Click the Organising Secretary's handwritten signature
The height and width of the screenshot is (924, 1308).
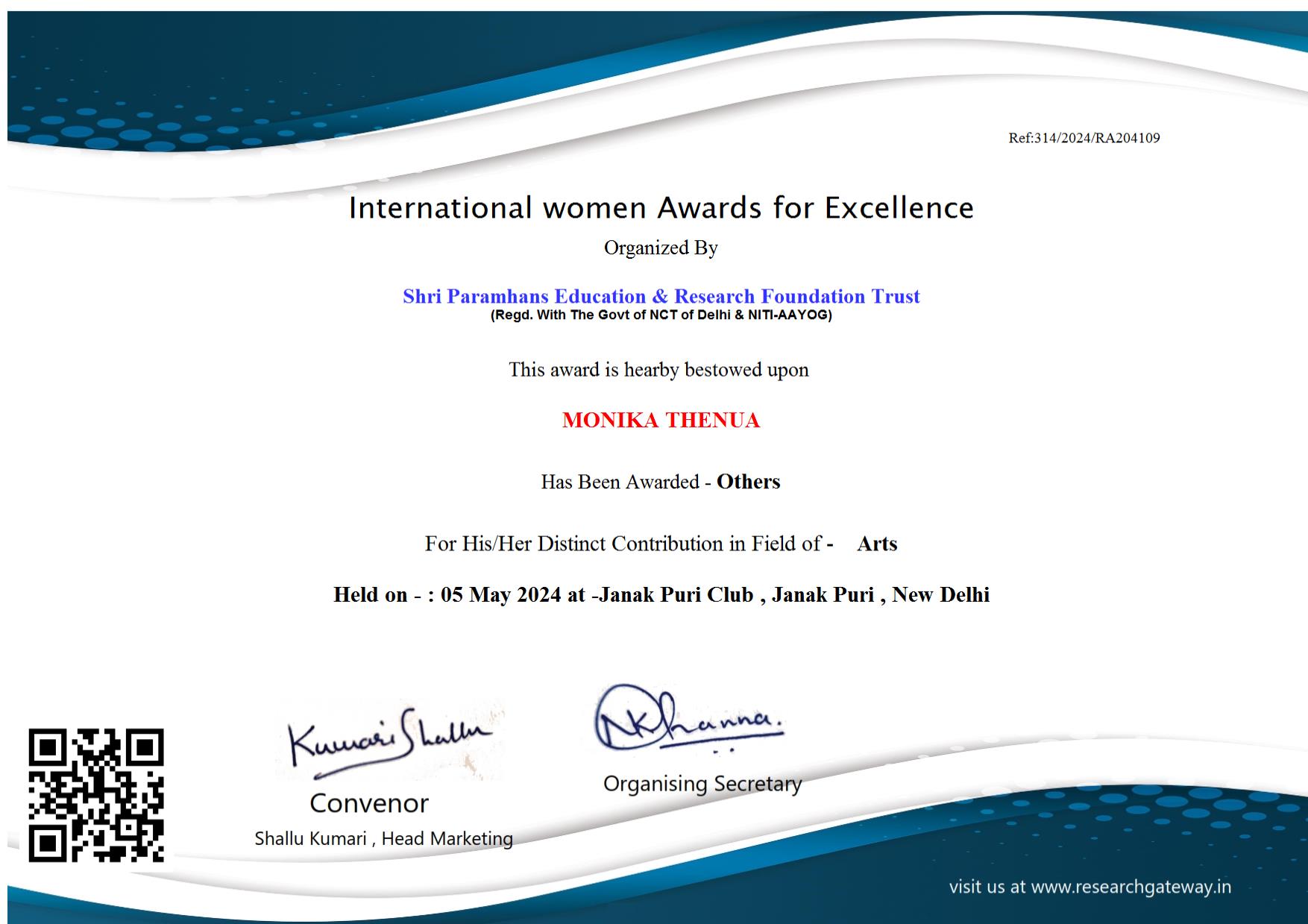pyautogui.click(x=688, y=719)
